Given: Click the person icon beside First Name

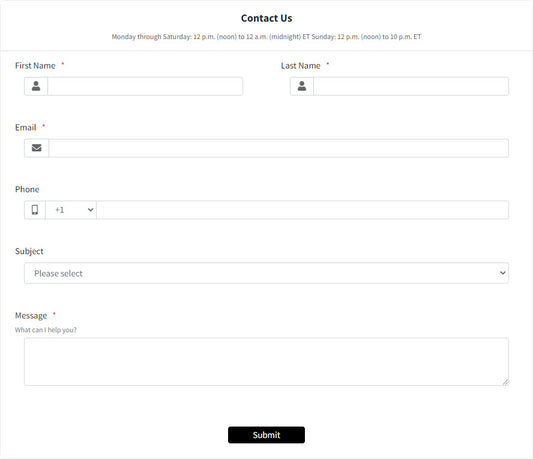Looking at the screenshot, I should tap(36, 86).
